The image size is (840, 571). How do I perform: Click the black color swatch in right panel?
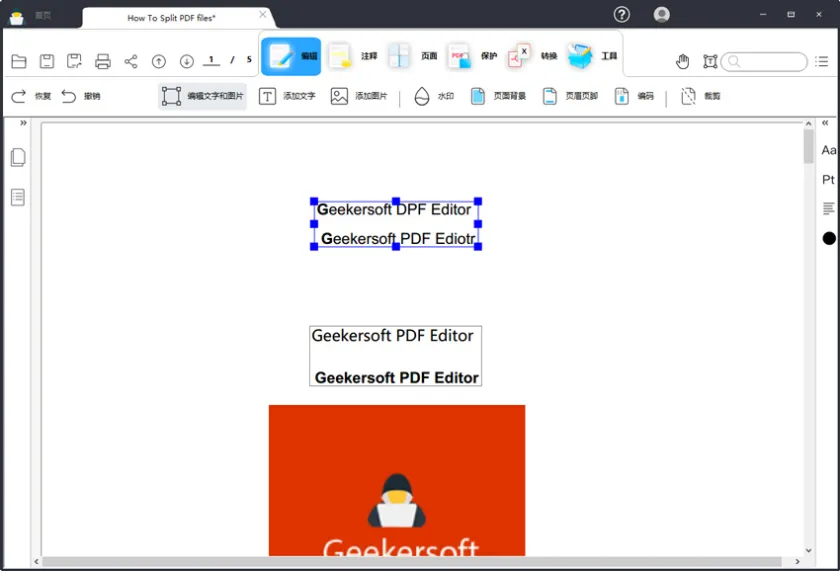[x=828, y=238]
